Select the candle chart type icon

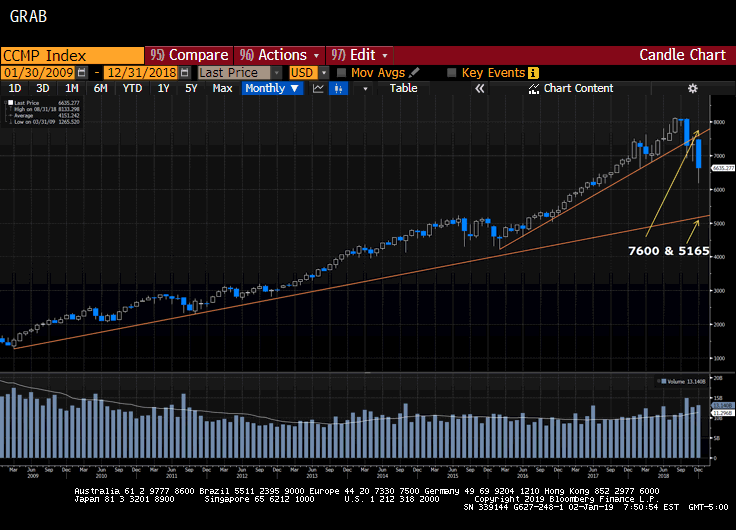click(338, 88)
